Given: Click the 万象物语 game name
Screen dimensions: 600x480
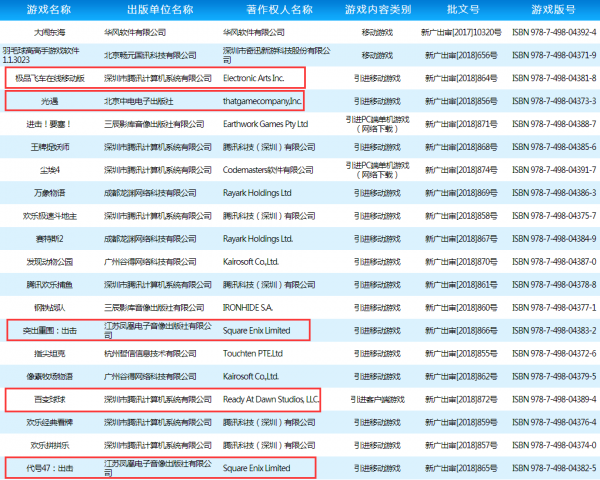Looking at the screenshot, I should click(x=50, y=193).
